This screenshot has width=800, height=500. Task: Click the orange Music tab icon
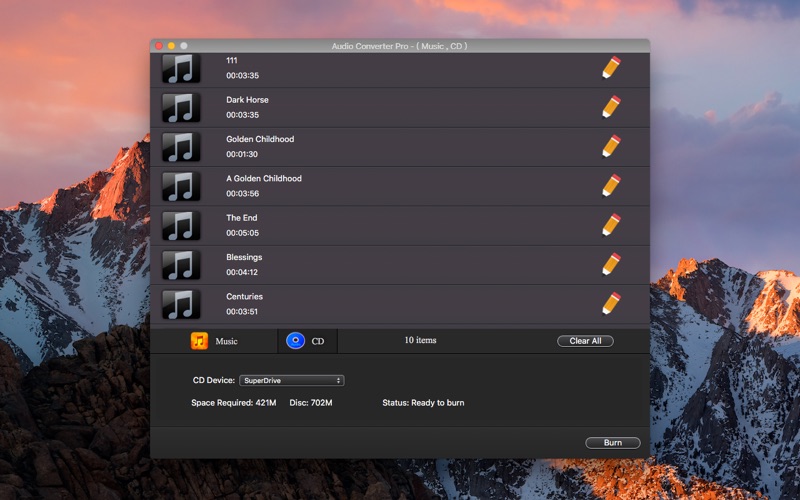199,341
